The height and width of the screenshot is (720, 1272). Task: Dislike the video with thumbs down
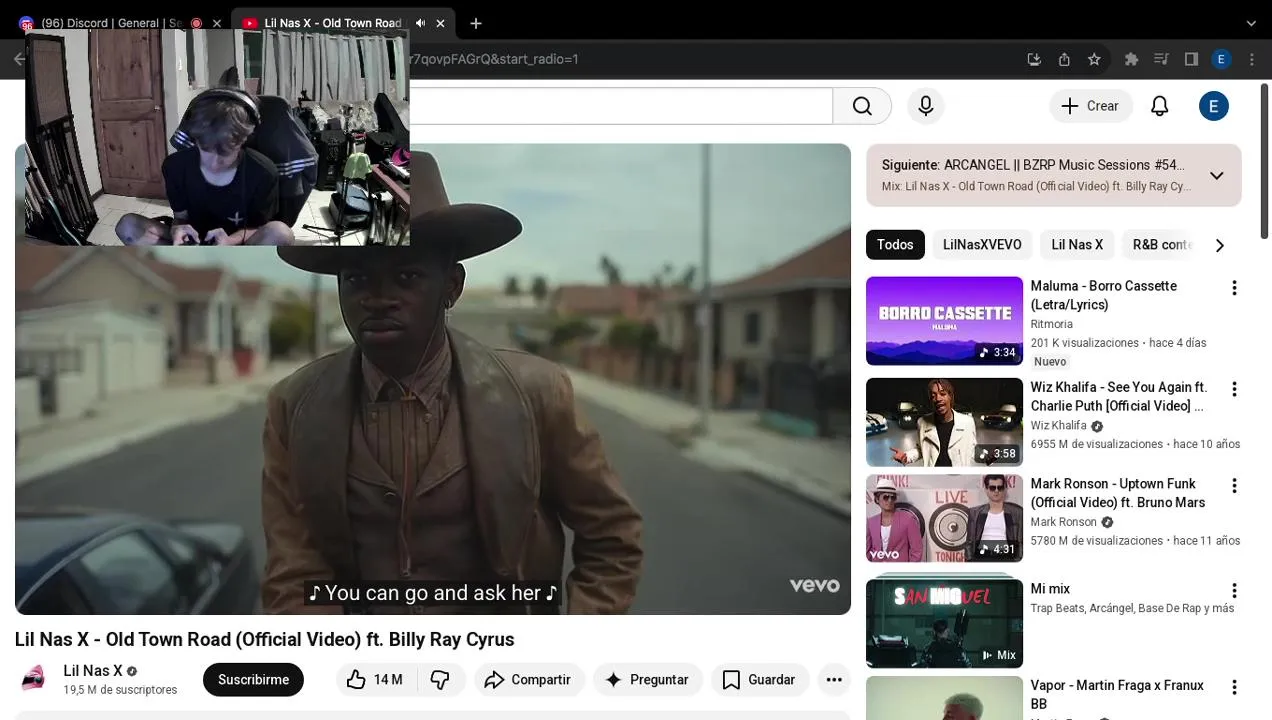(440, 680)
